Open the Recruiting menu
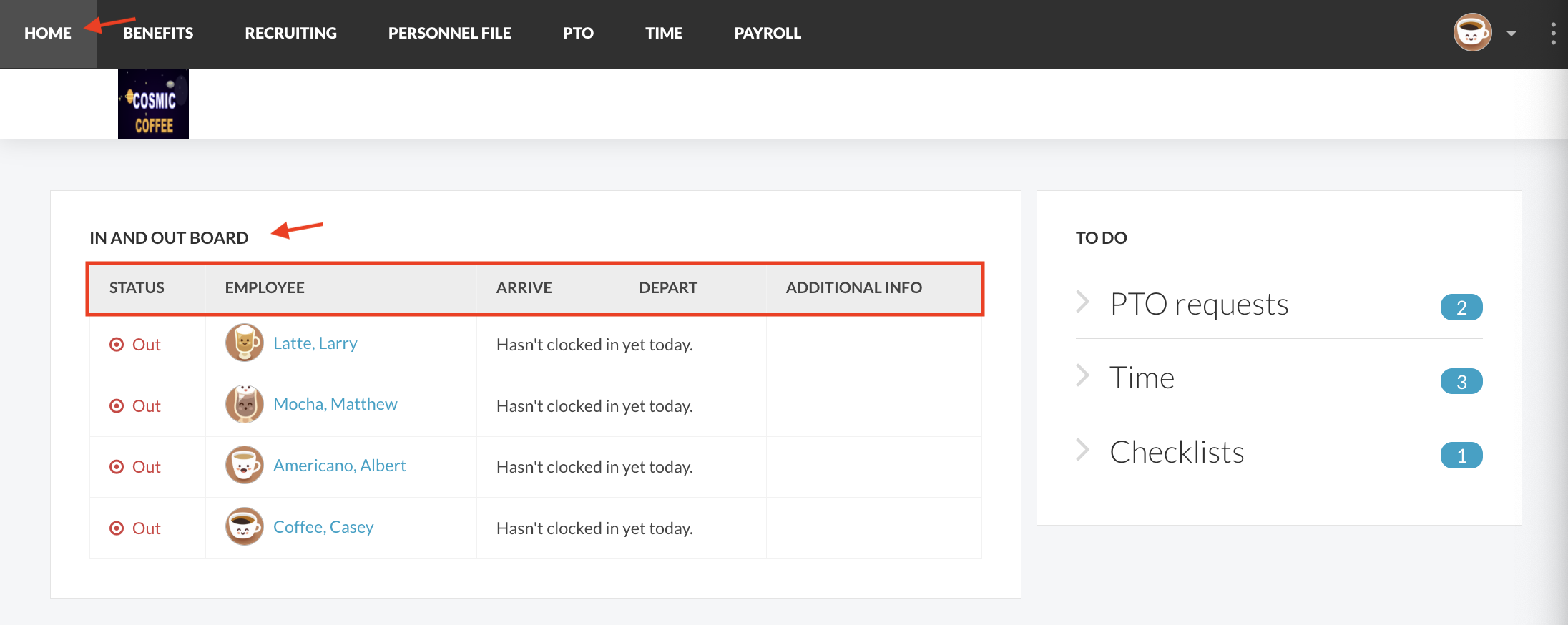1568x625 pixels. [x=290, y=33]
